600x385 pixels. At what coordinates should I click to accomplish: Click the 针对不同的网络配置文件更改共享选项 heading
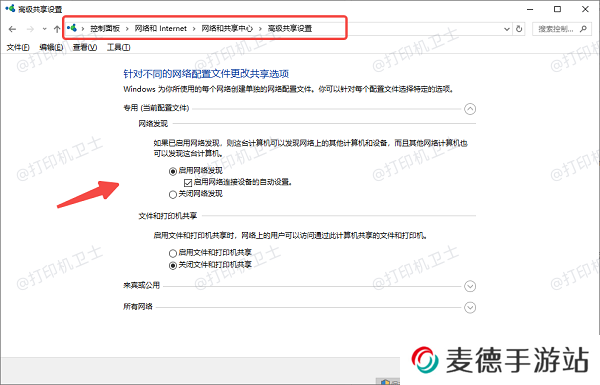[206, 73]
